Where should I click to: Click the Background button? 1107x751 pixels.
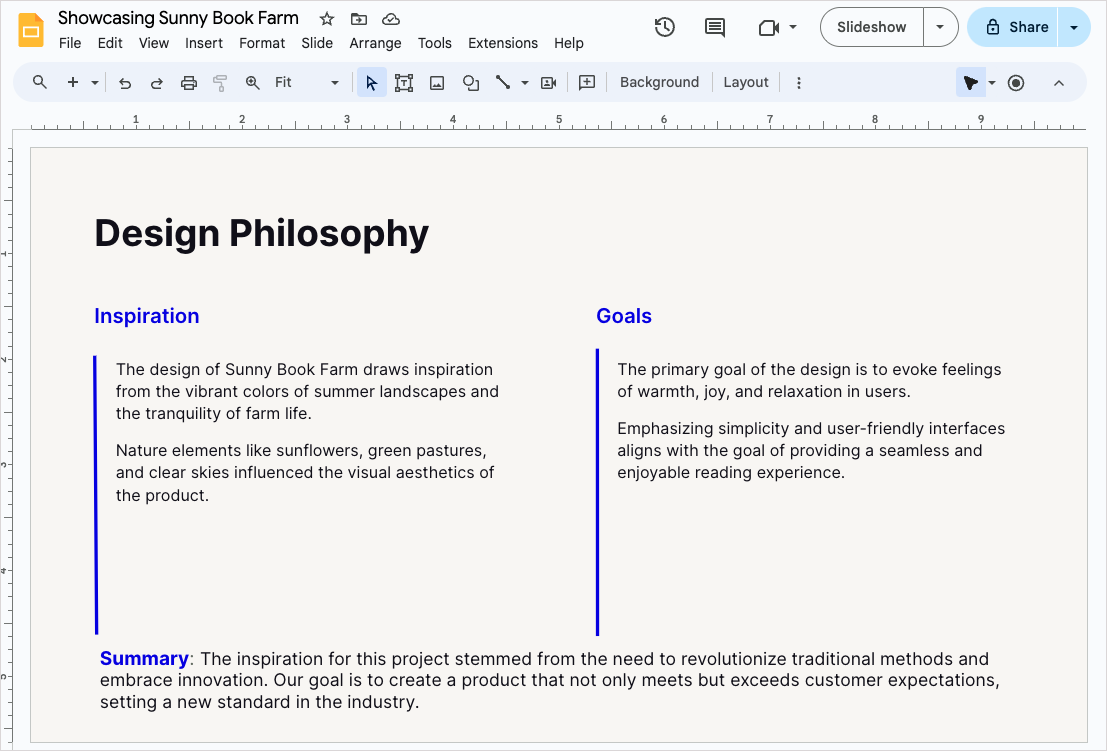click(659, 83)
